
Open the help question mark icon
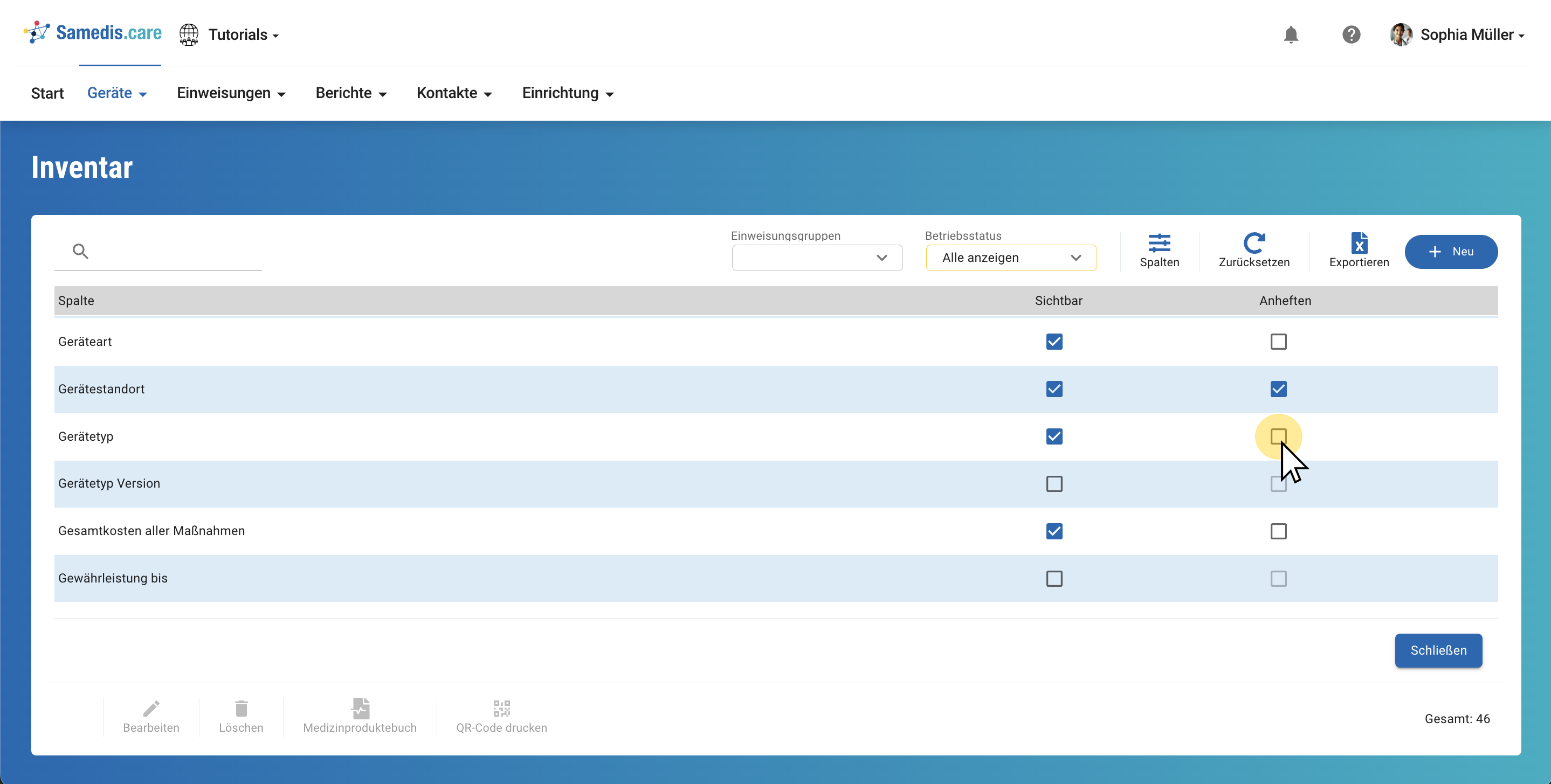[1351, 35]
